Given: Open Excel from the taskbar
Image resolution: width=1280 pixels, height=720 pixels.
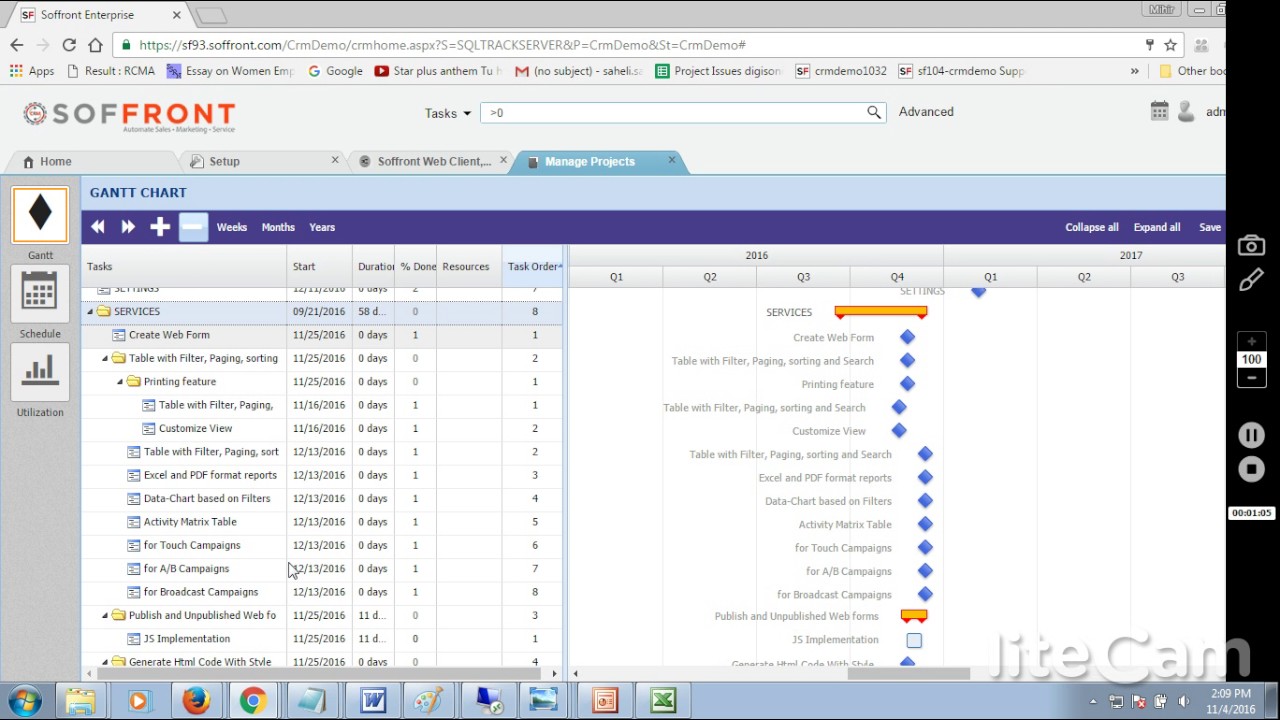Looking at the screenshot, I should tap(662, 701).
